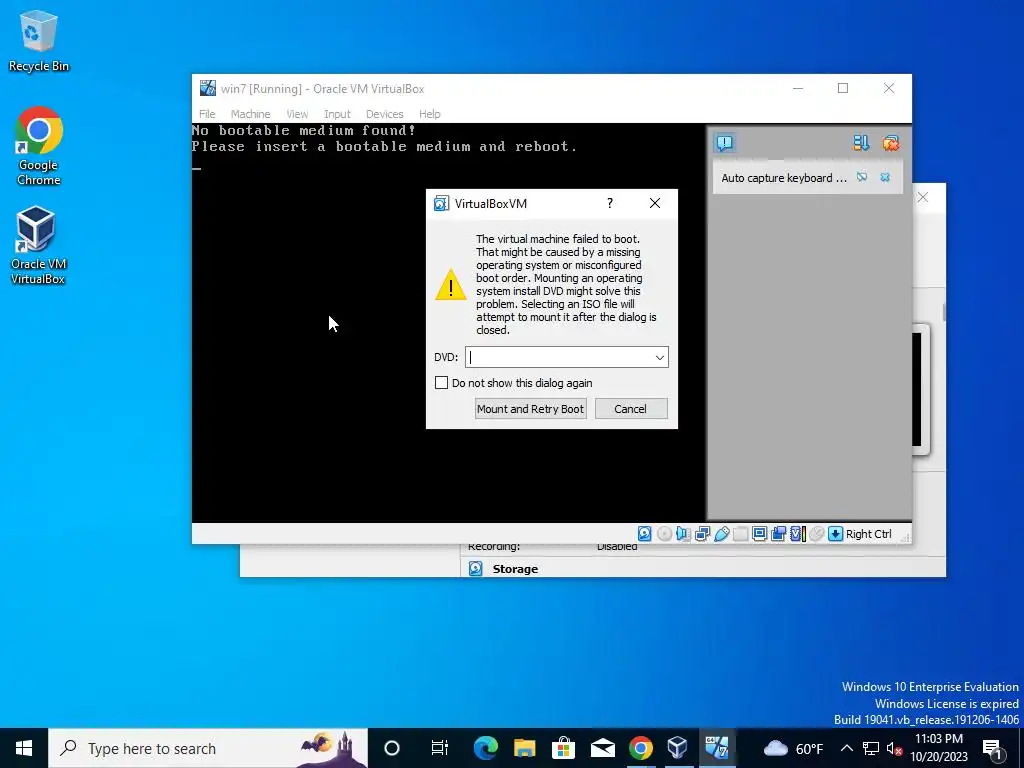Screen dimensions: 1024x768
Task: Click the help question mark in VirtualBoxVM dialog
Action: point(610,203)
